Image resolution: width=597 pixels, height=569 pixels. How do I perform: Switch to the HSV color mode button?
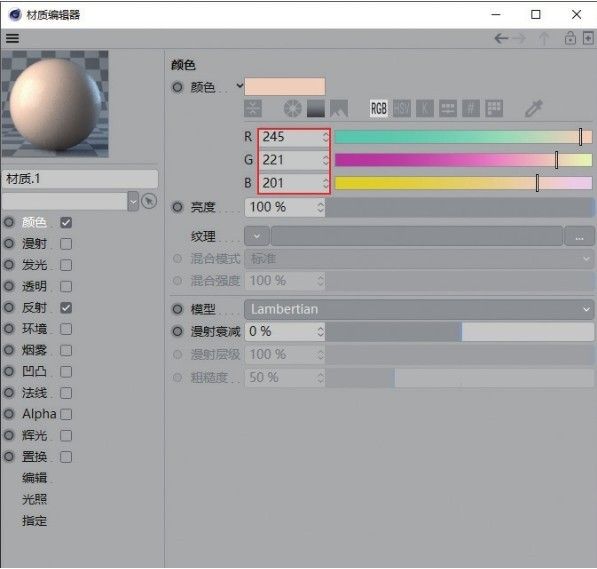pyautogui.click(x=402, y=109)
